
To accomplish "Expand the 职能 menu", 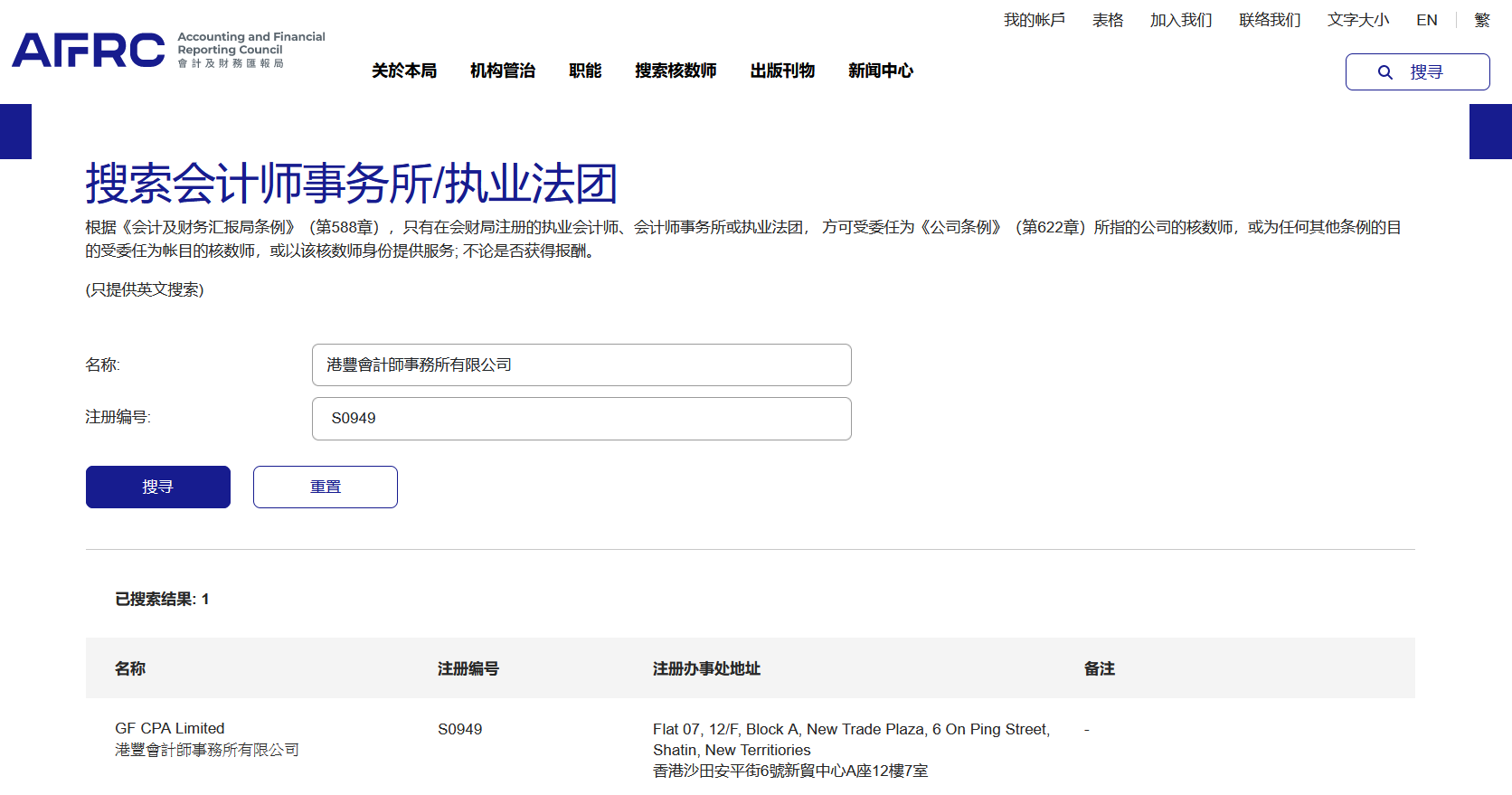I will 585,71.
